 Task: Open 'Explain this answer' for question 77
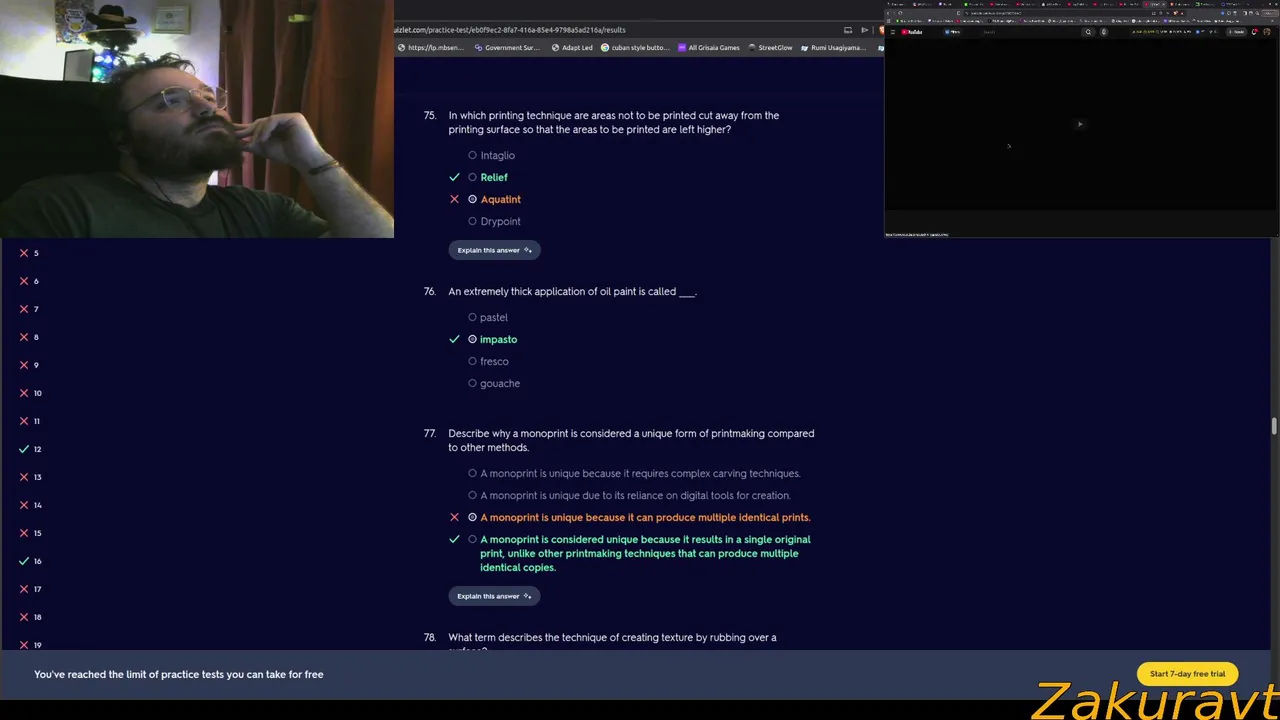point(494,596)
